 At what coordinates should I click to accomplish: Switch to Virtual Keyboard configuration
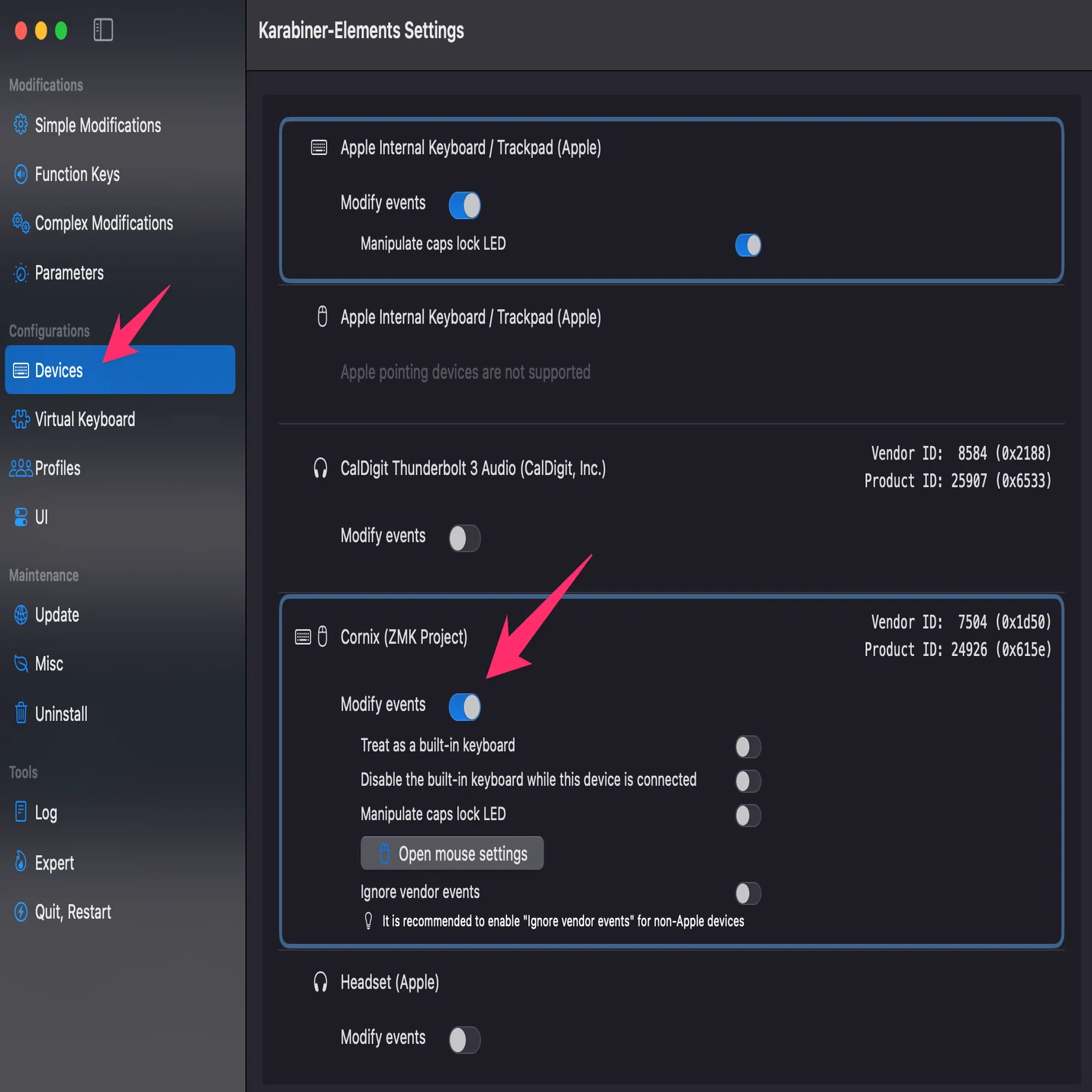point(120,419)
